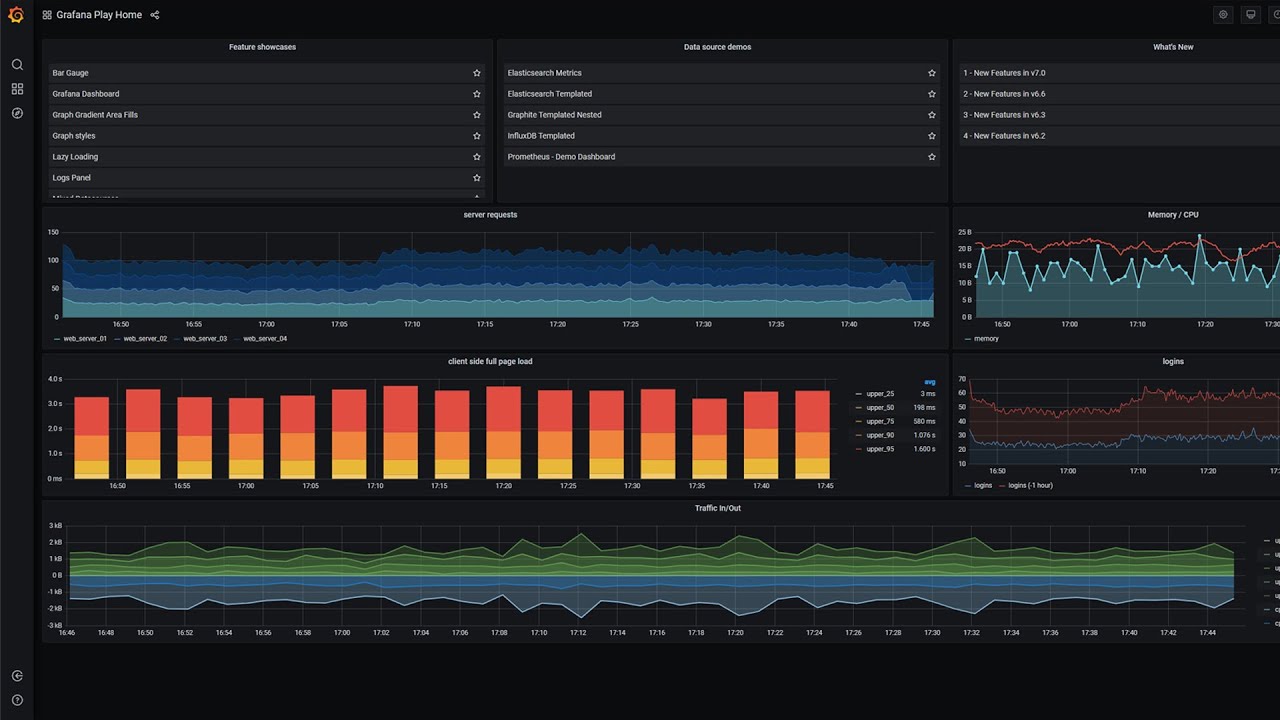1280x720 pixels.
Task: Click the Grafana logo at top left
Action: pos(16,14)
